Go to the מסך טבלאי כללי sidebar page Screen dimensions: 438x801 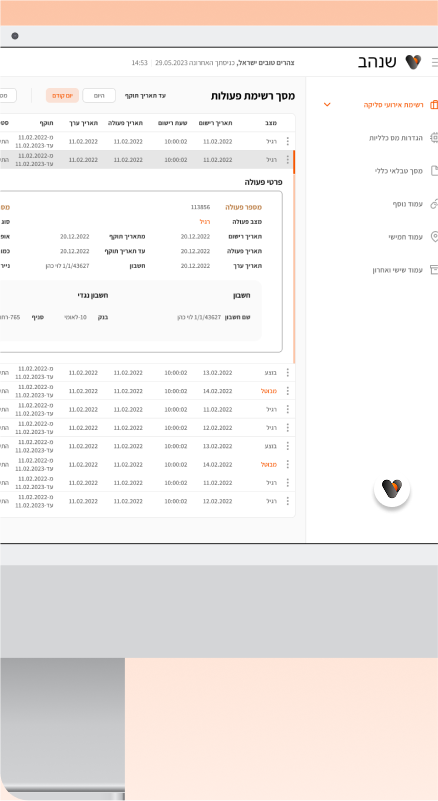[399, 171]
